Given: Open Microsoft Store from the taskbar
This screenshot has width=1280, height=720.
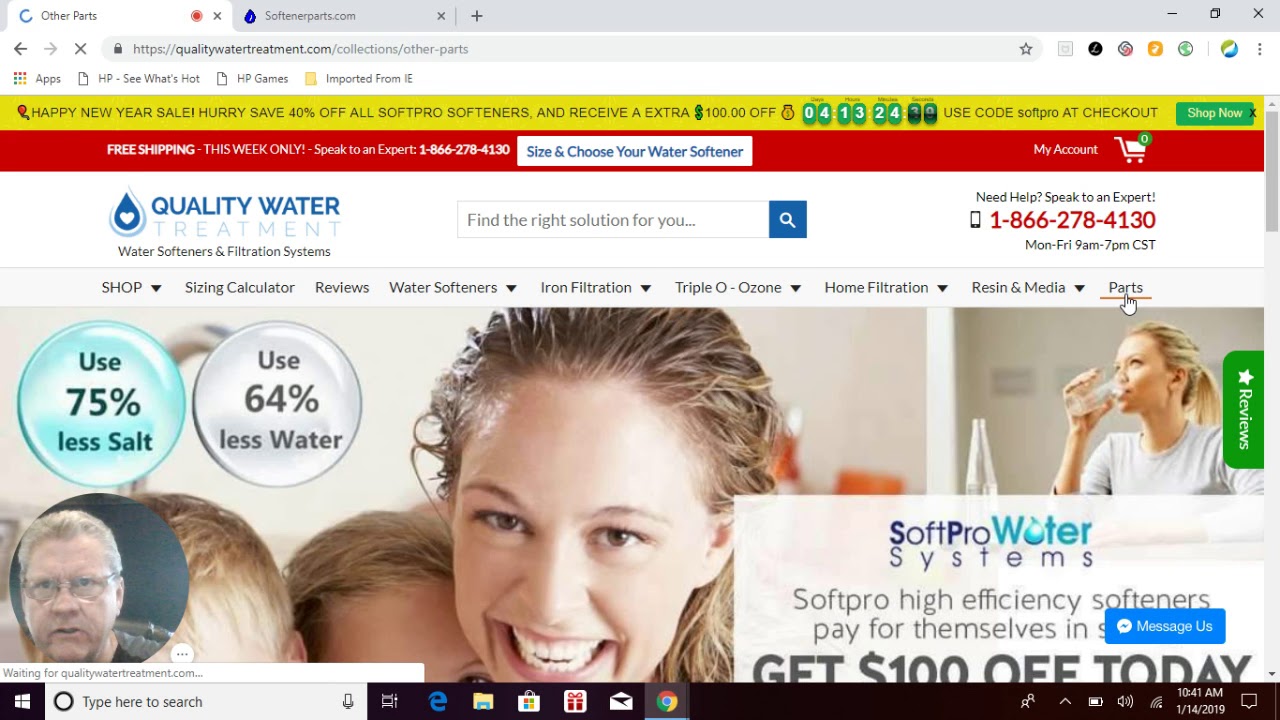Looking at the screenshot, I should coord(529,701).
